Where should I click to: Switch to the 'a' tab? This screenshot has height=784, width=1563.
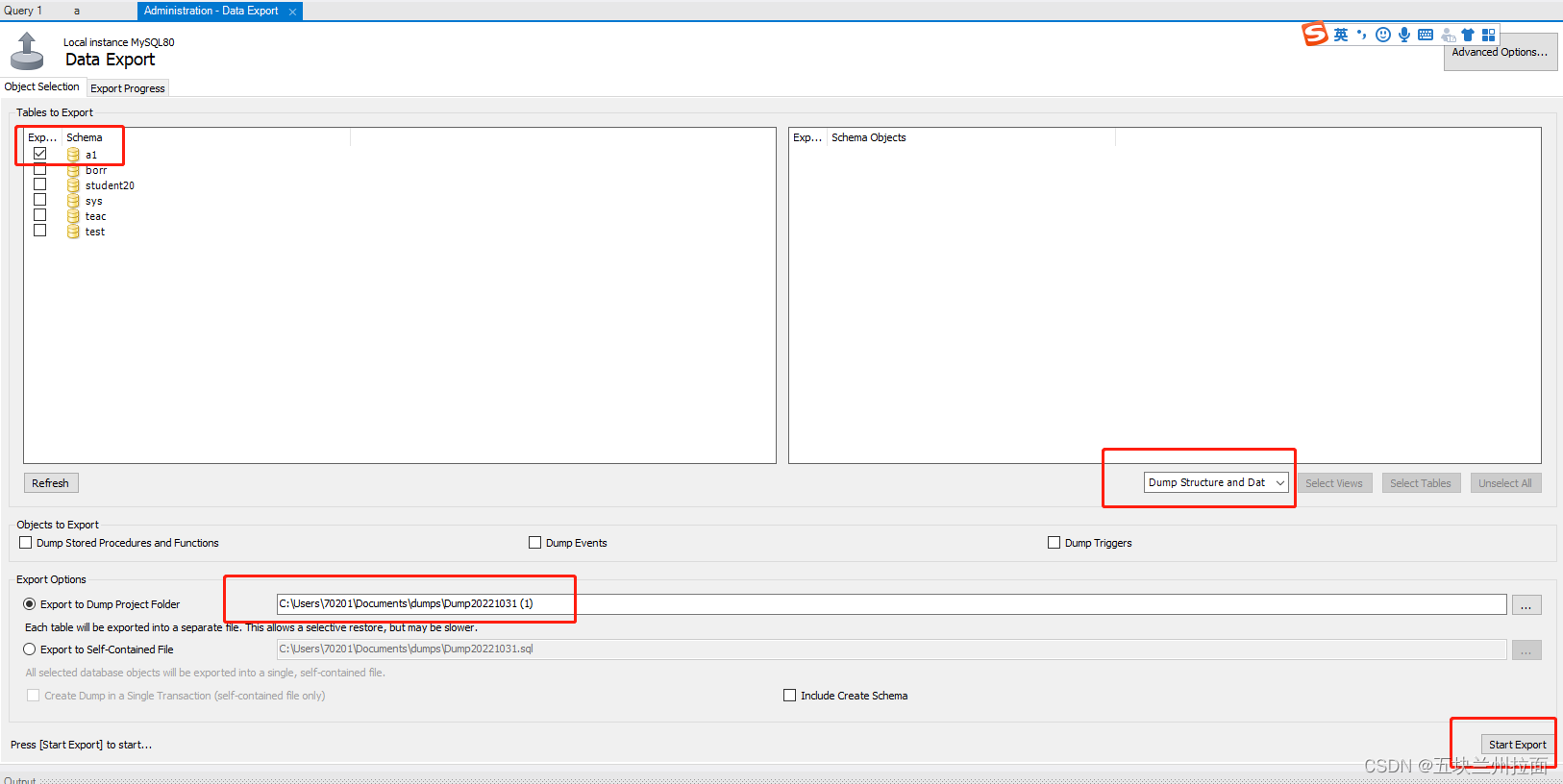77,11
